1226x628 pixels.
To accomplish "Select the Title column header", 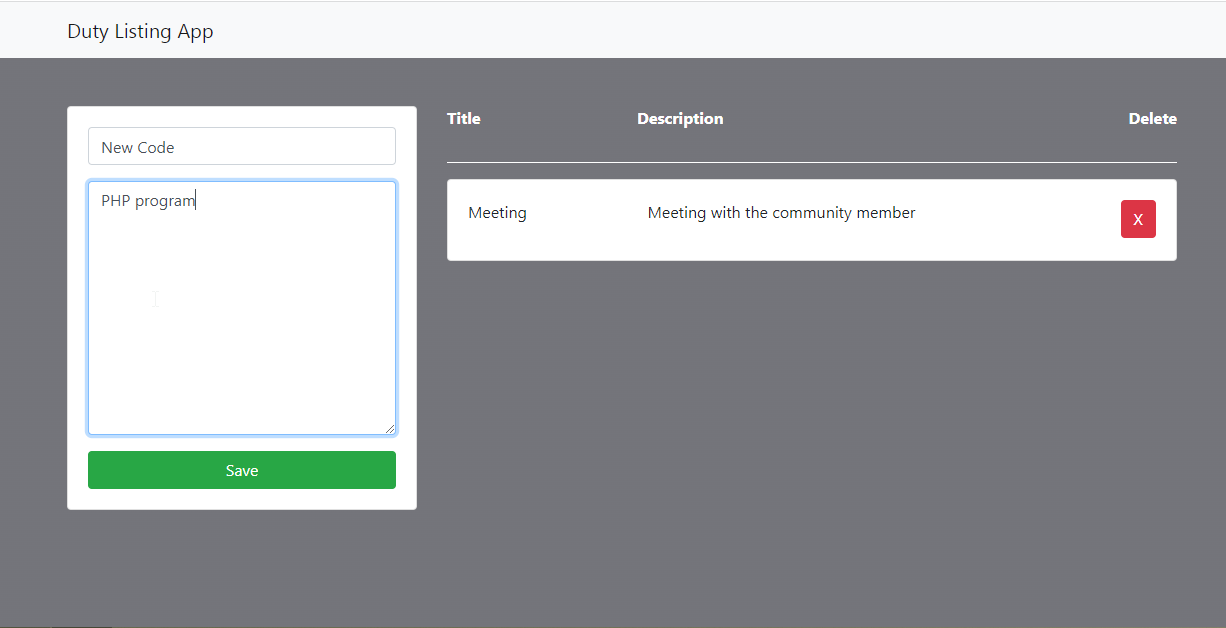I will coord(464,118).
